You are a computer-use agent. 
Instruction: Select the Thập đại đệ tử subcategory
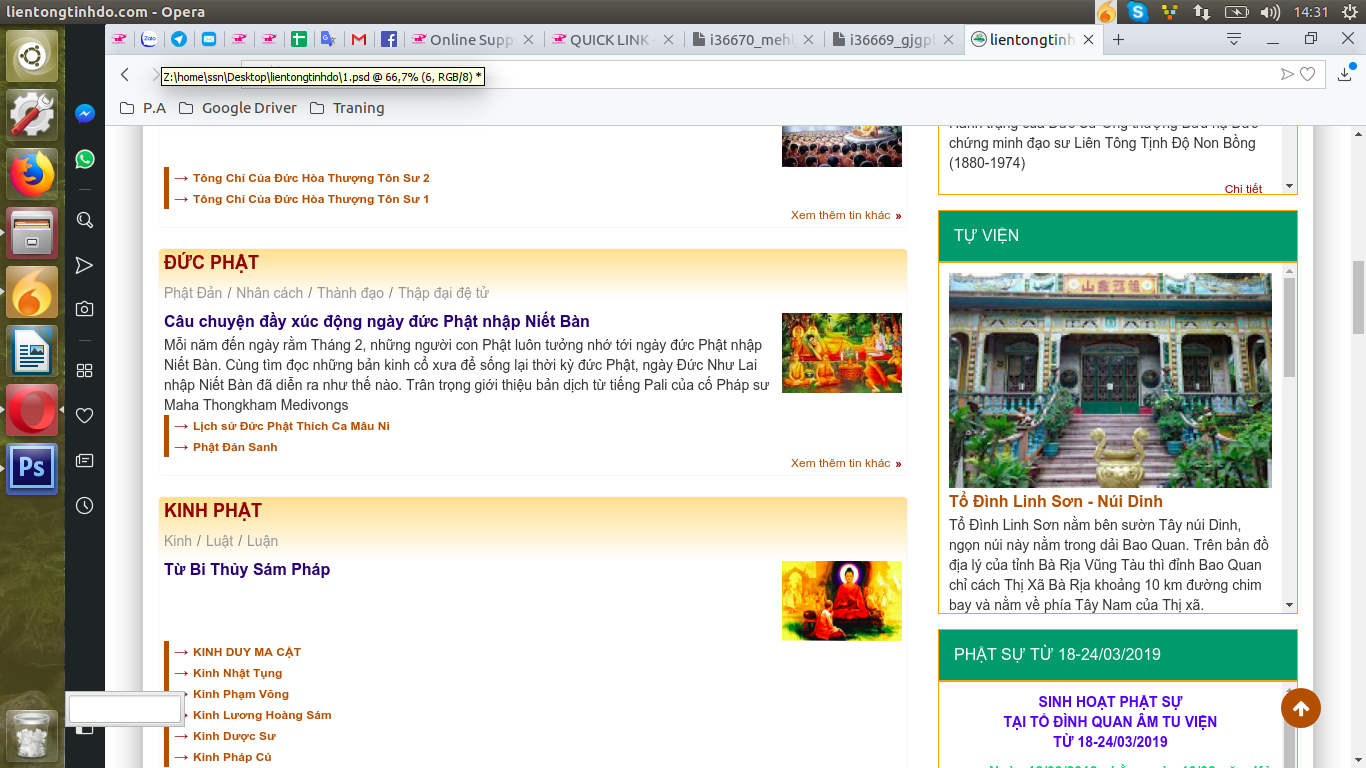443,293
